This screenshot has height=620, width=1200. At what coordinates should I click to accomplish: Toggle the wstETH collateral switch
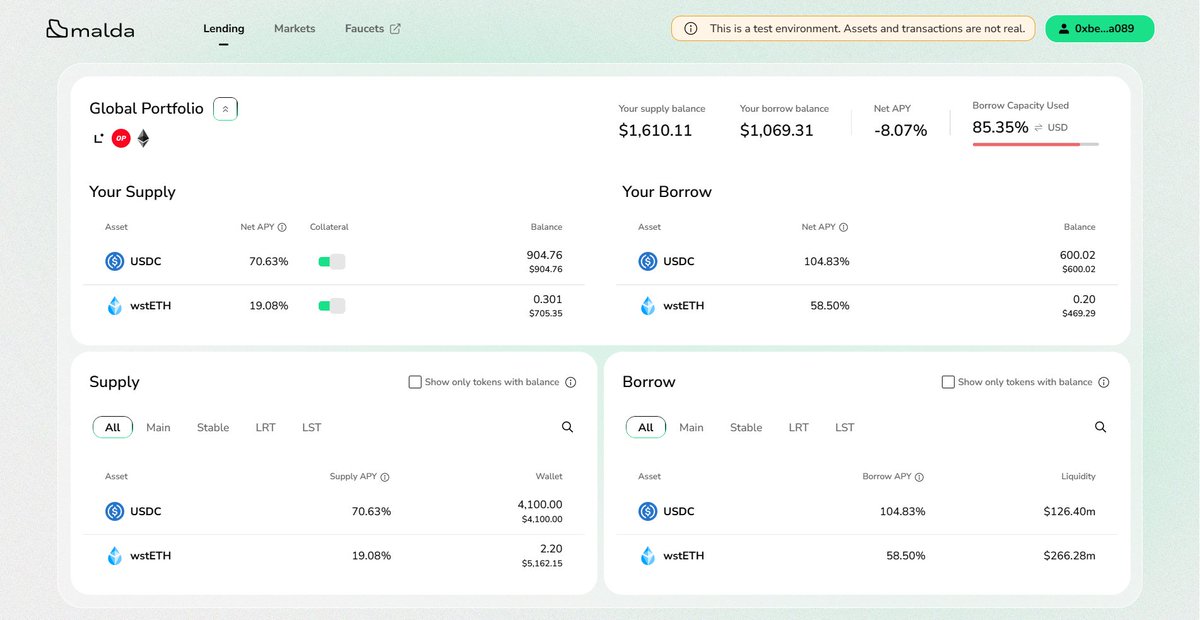pyautogui.click(x=331, y=306)
